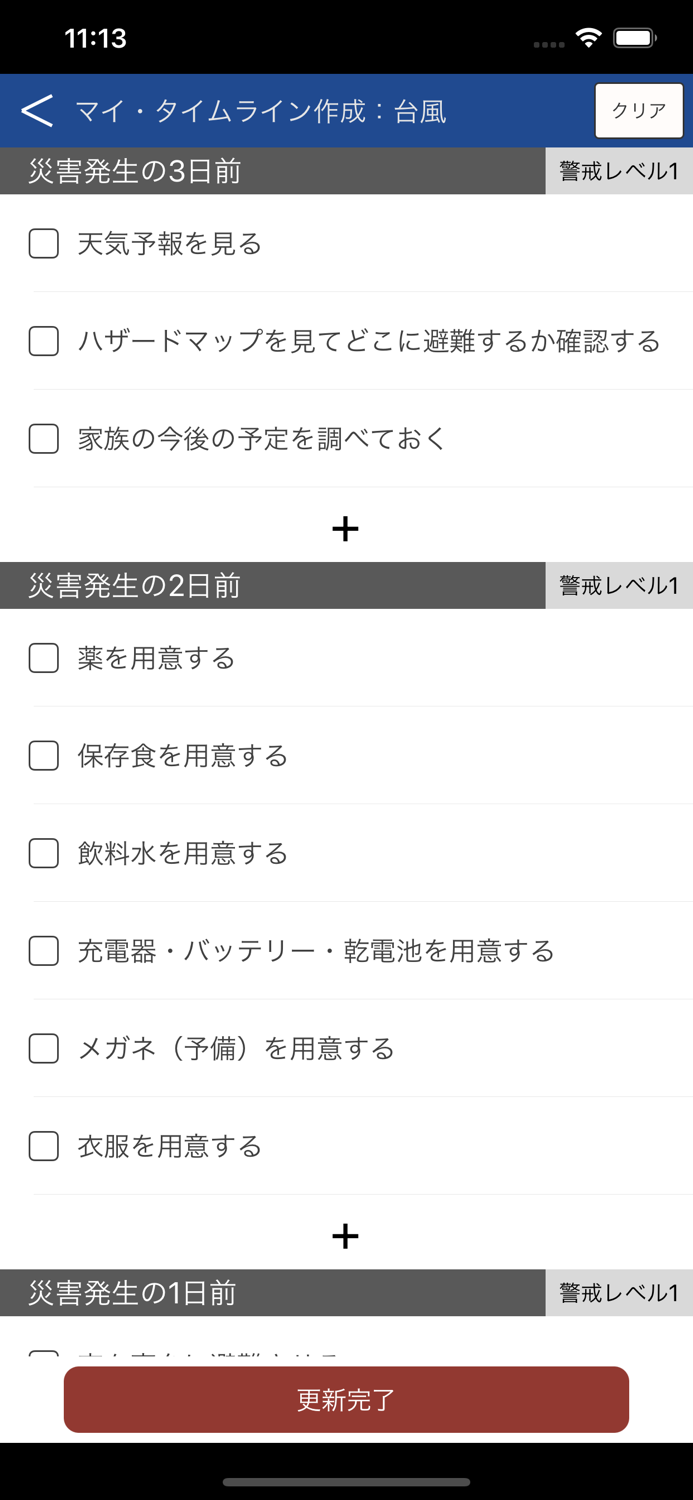The height and width of the screenshot is (1500, 693).
Task: Tap the 警戒レベル1 label beside 災害発生の1日前
Action: click(618, 1292)
